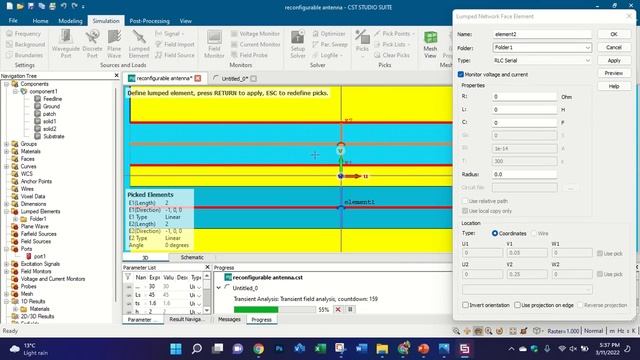Click the New project icon in quick access toolbar
640x360 pixels.
9,6
